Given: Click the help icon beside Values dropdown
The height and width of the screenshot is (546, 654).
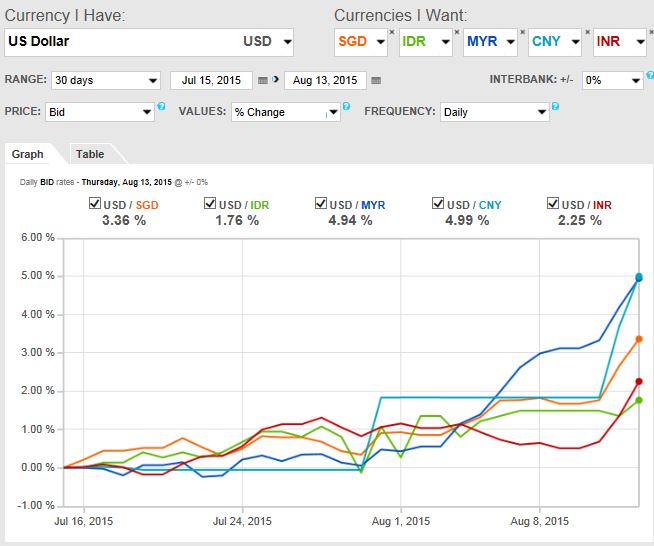Looking at the screenshot, I should click(346, 106).
